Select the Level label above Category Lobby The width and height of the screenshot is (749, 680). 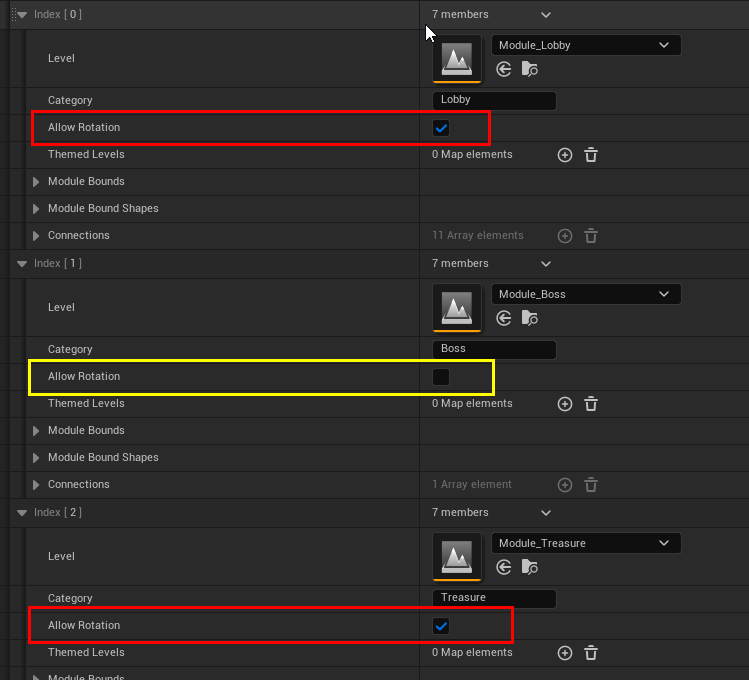coord(61,58)
